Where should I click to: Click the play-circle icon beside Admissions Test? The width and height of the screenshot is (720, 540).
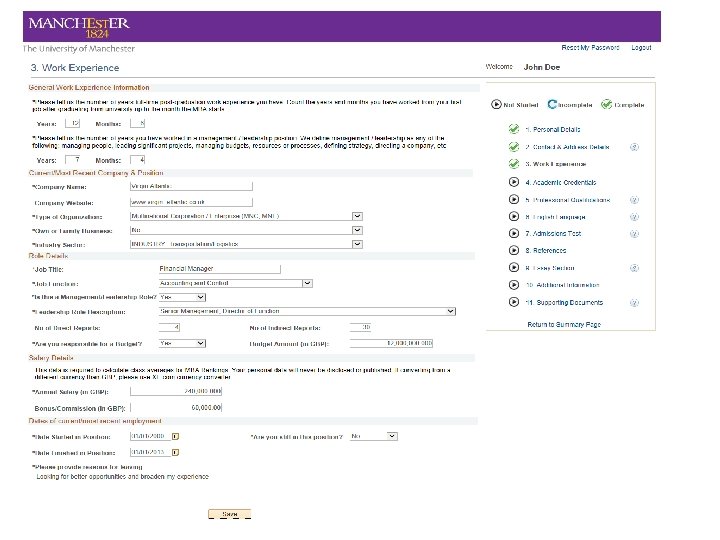[514, 233]
